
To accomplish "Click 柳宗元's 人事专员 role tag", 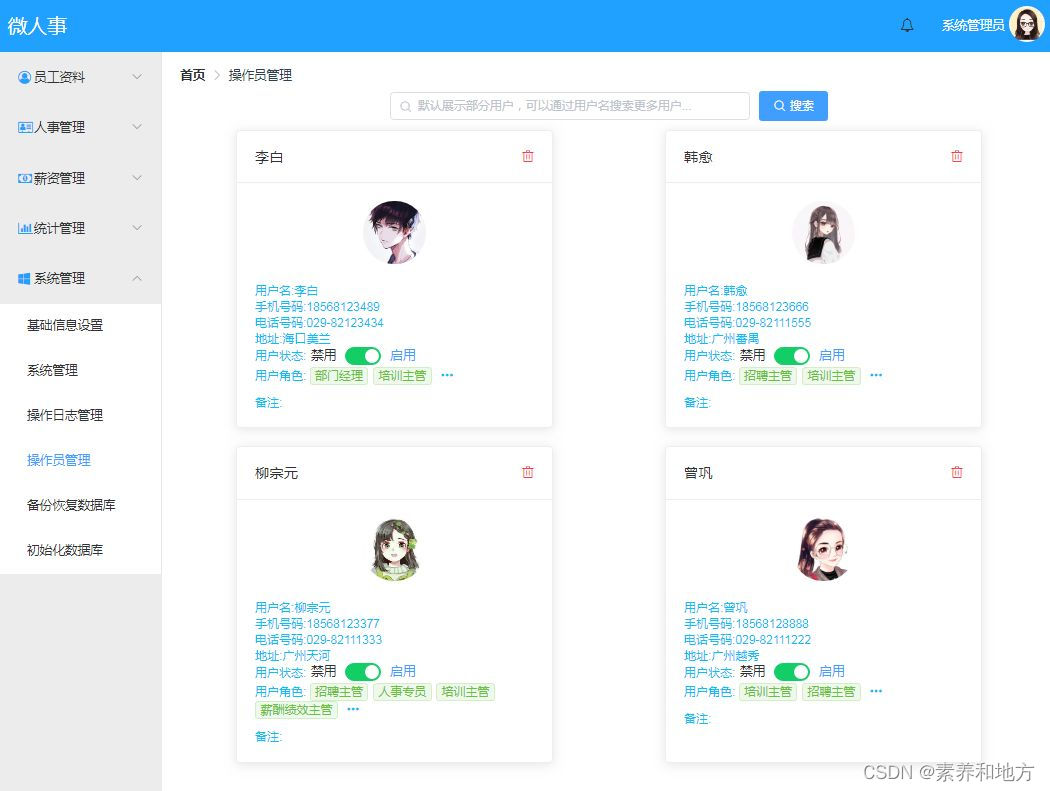I will point(402,692).
